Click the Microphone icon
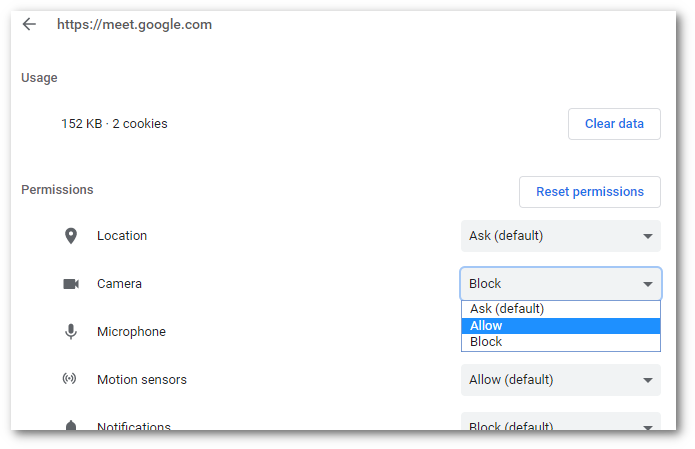695x449 pixels. pyautogui.click(x=71, y=332)
